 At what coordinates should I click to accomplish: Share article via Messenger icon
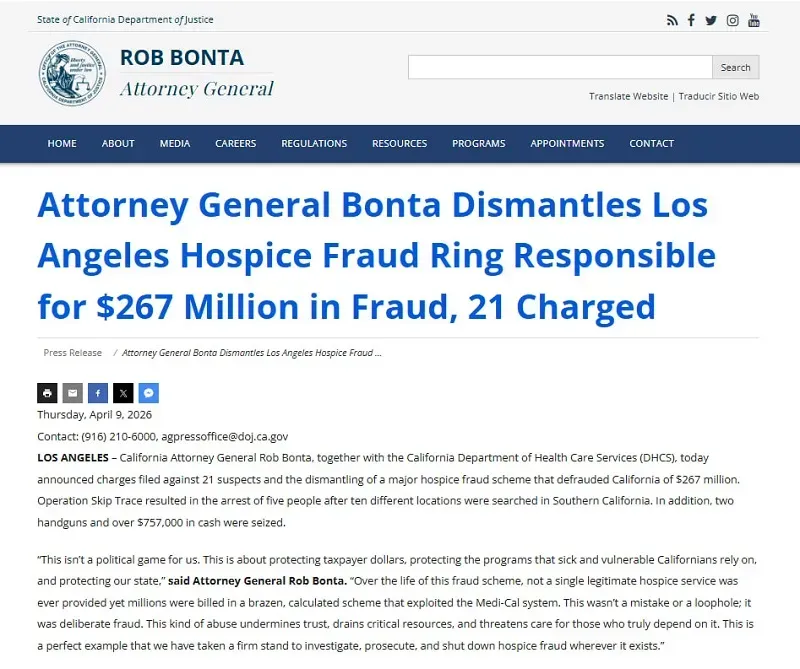[x=149, y=393]
